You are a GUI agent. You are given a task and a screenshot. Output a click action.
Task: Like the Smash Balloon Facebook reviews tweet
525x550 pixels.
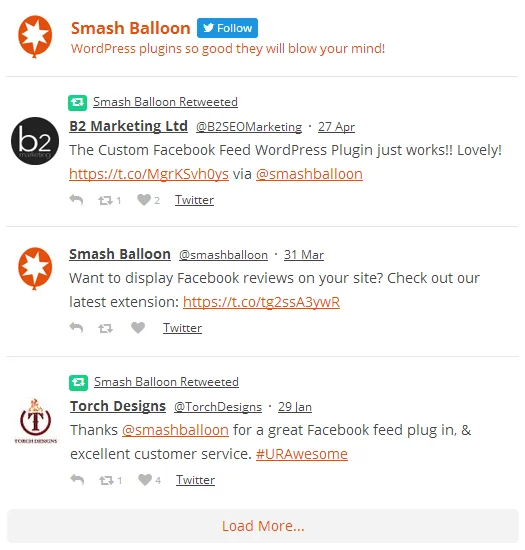click(138, 328)
